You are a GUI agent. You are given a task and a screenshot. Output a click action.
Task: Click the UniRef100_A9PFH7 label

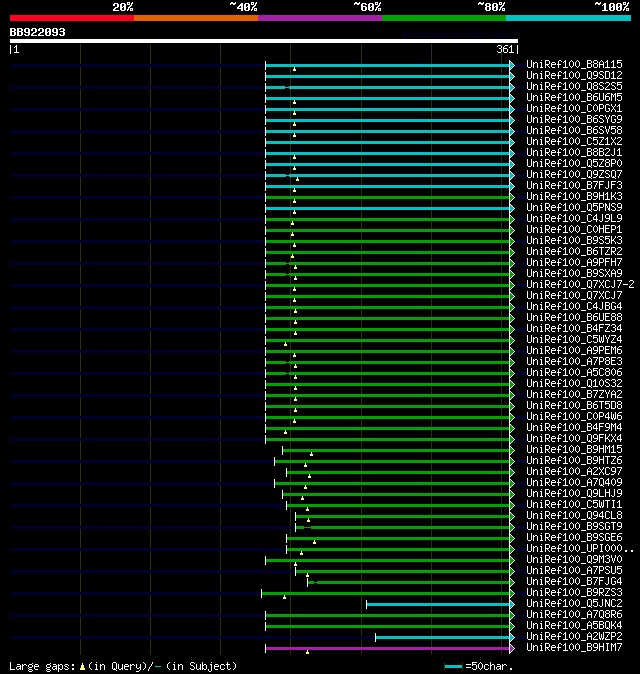(574, 263)
